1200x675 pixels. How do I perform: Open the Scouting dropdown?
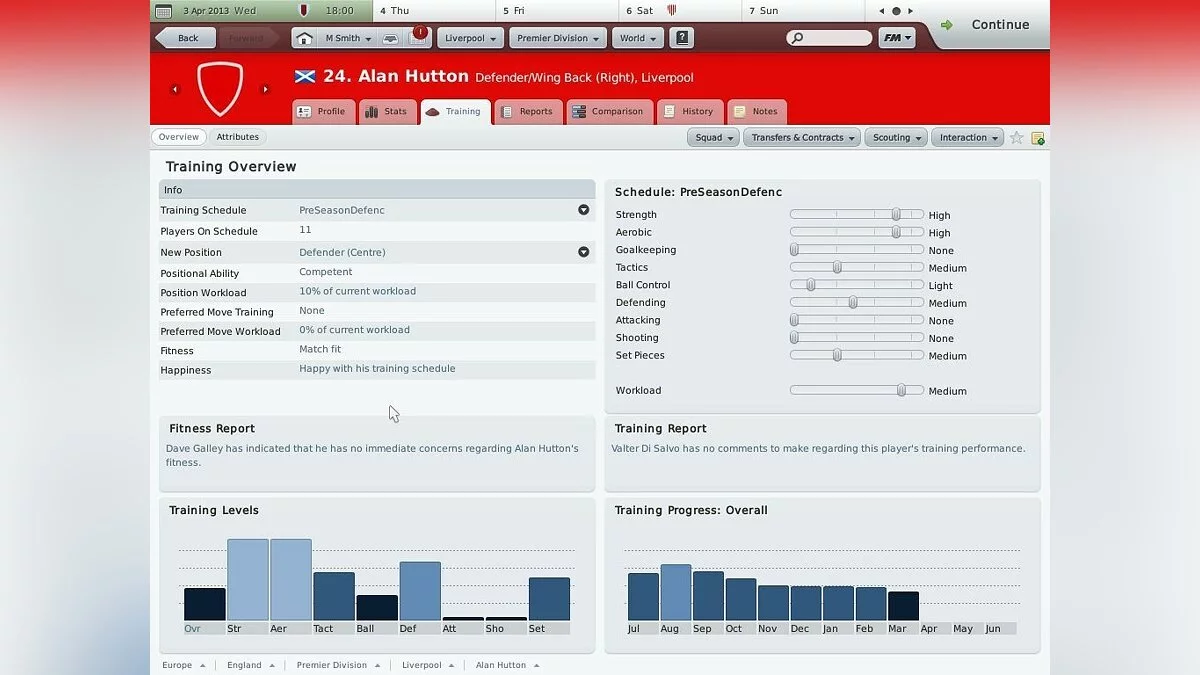click(896, 138)
